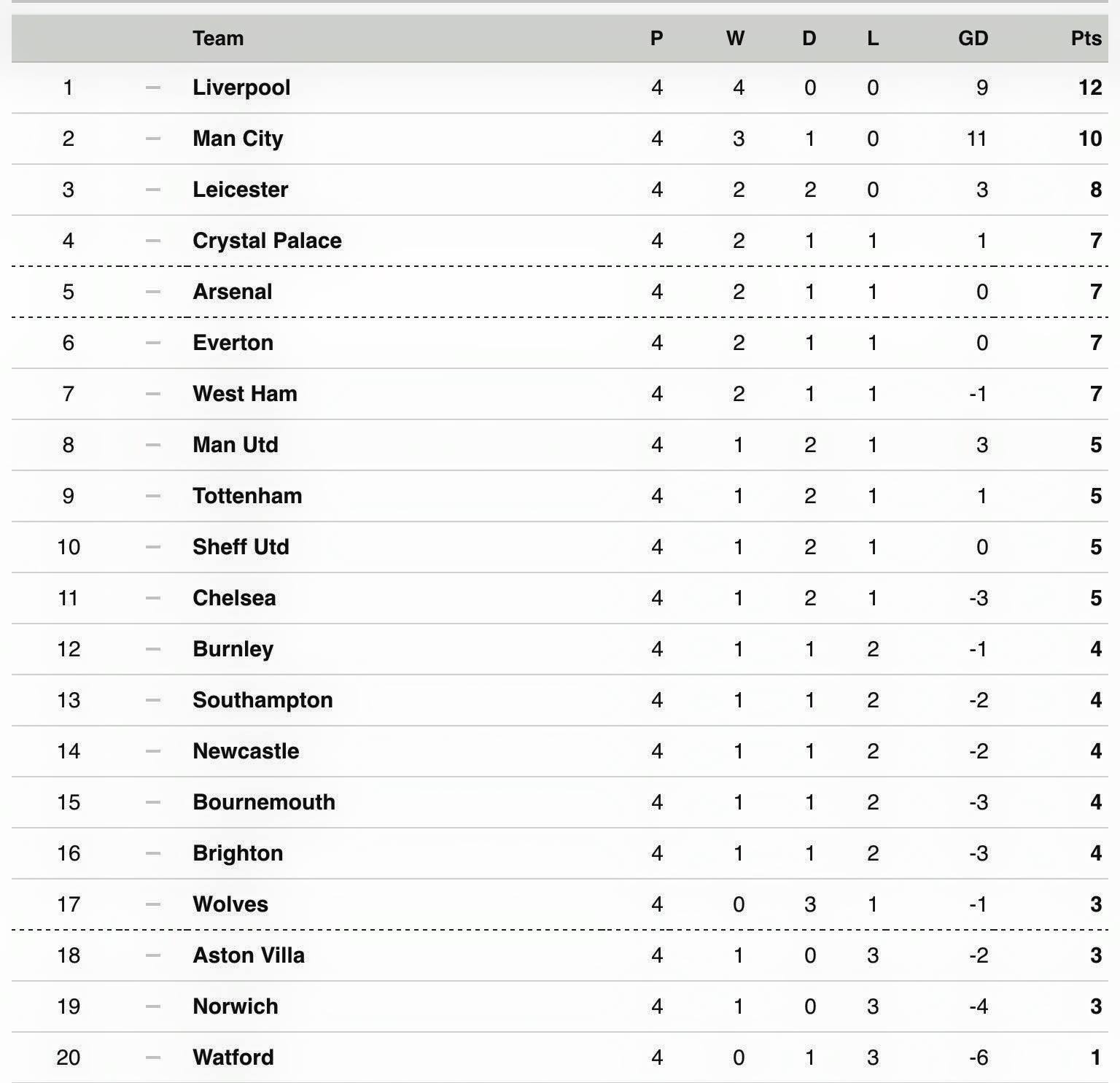Sort by the Pts column header
This screenshot has height=1083, width=1120.
(x=1086, y=38)
